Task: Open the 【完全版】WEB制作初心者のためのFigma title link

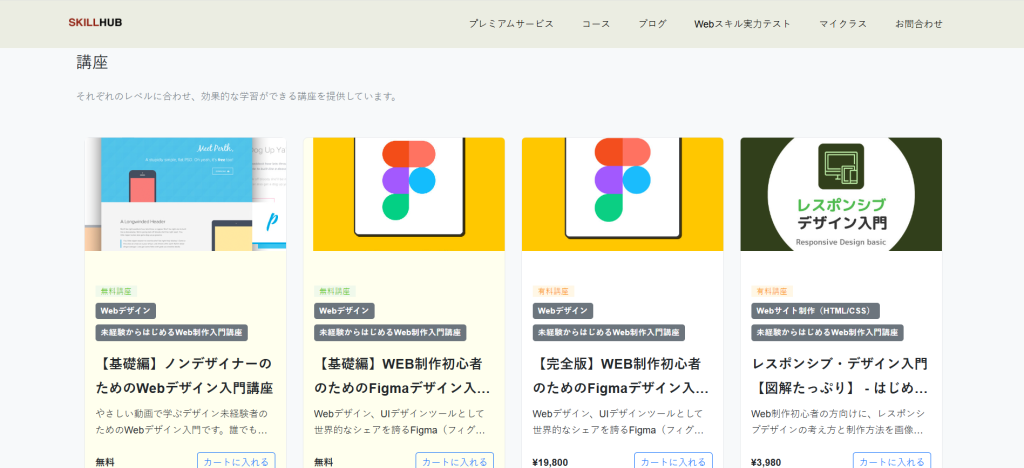Action: click(622, 375)
